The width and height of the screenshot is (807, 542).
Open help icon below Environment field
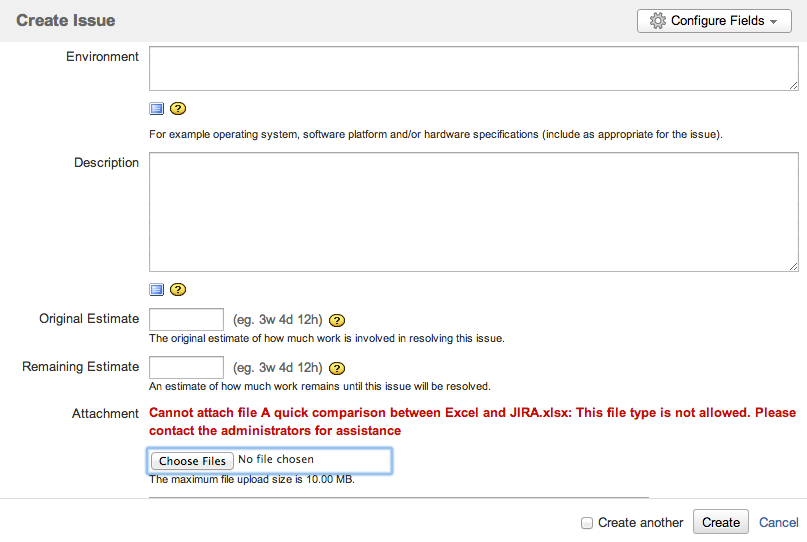pyautogui.click(x=178, y=109)
